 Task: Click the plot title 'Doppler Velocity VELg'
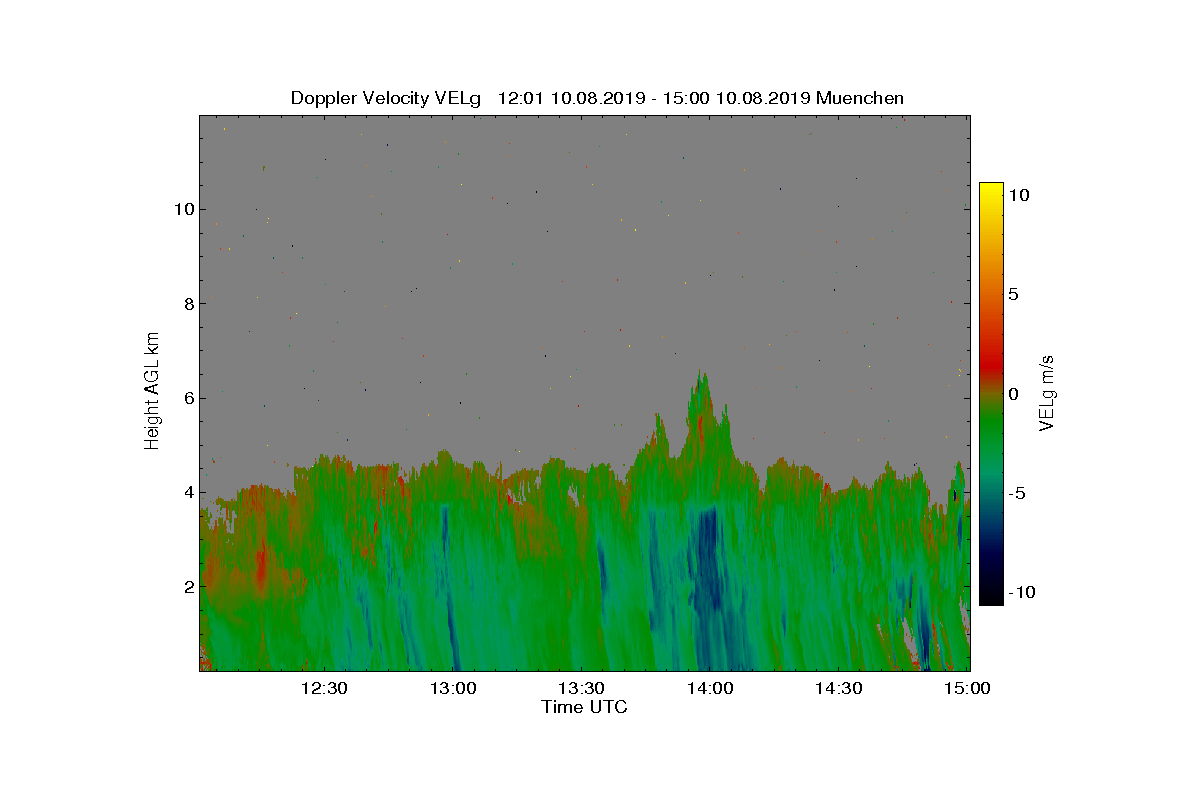point(386,98)
